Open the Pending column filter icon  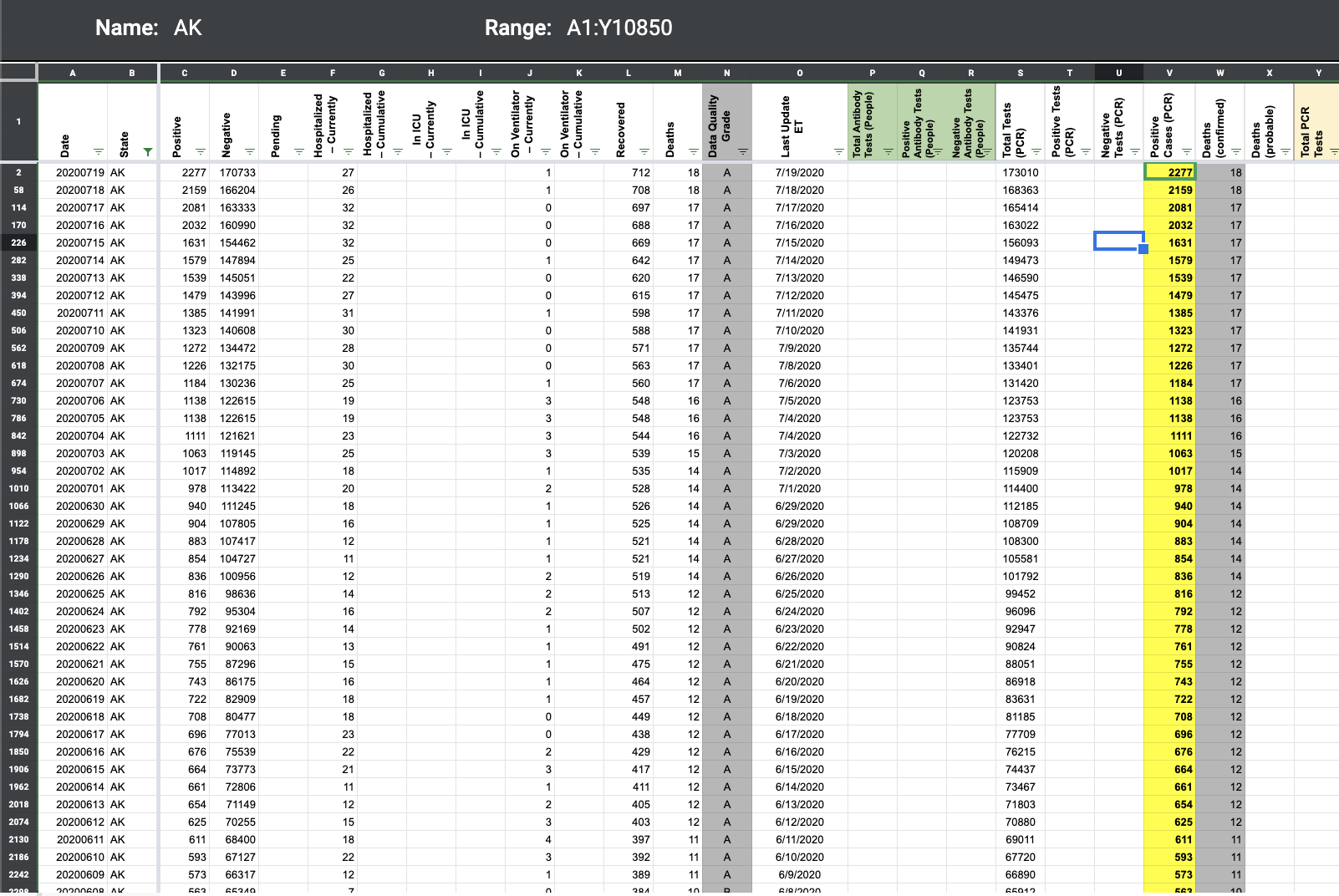(299, 152)
